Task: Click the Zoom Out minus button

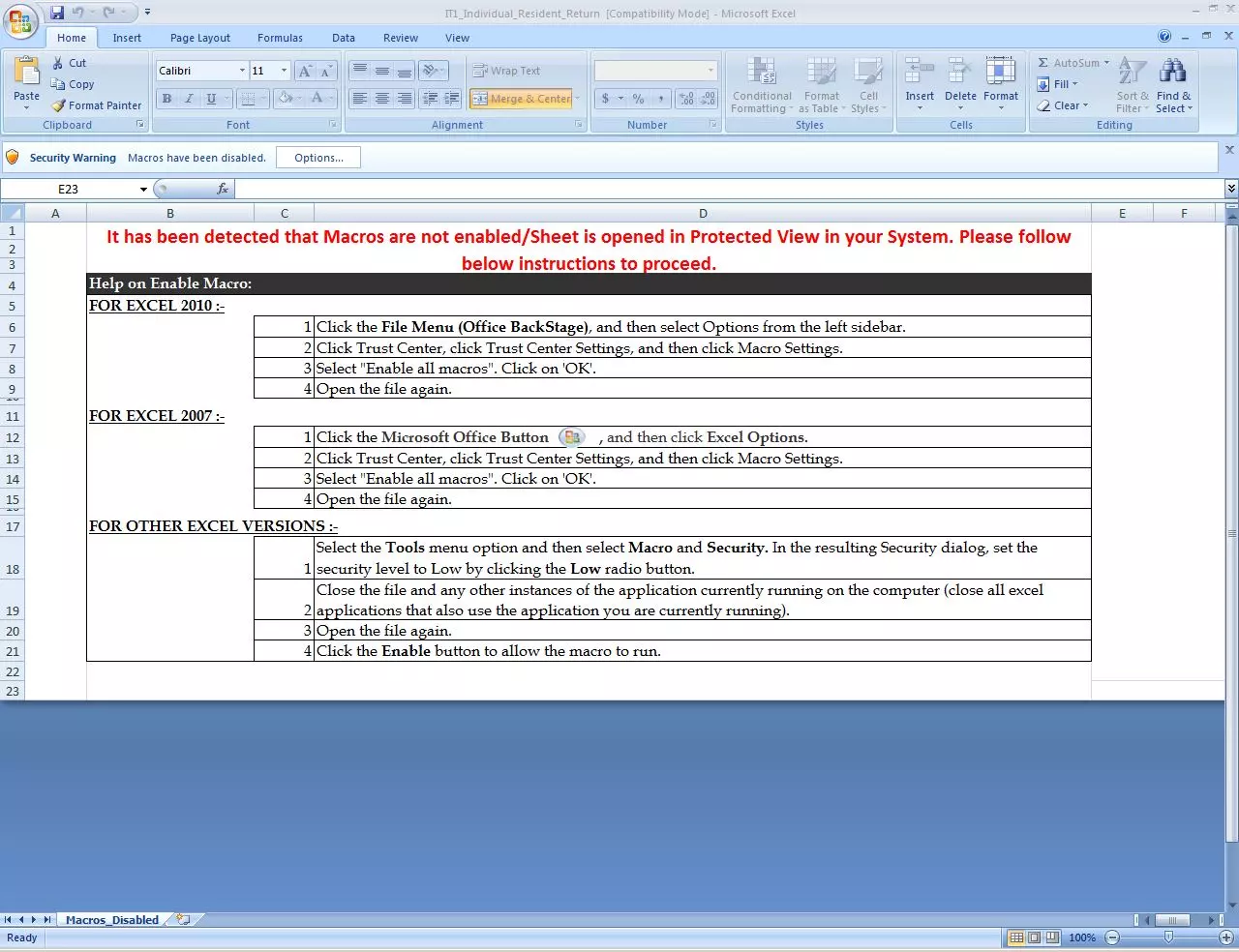Action: click(1112, 937)
